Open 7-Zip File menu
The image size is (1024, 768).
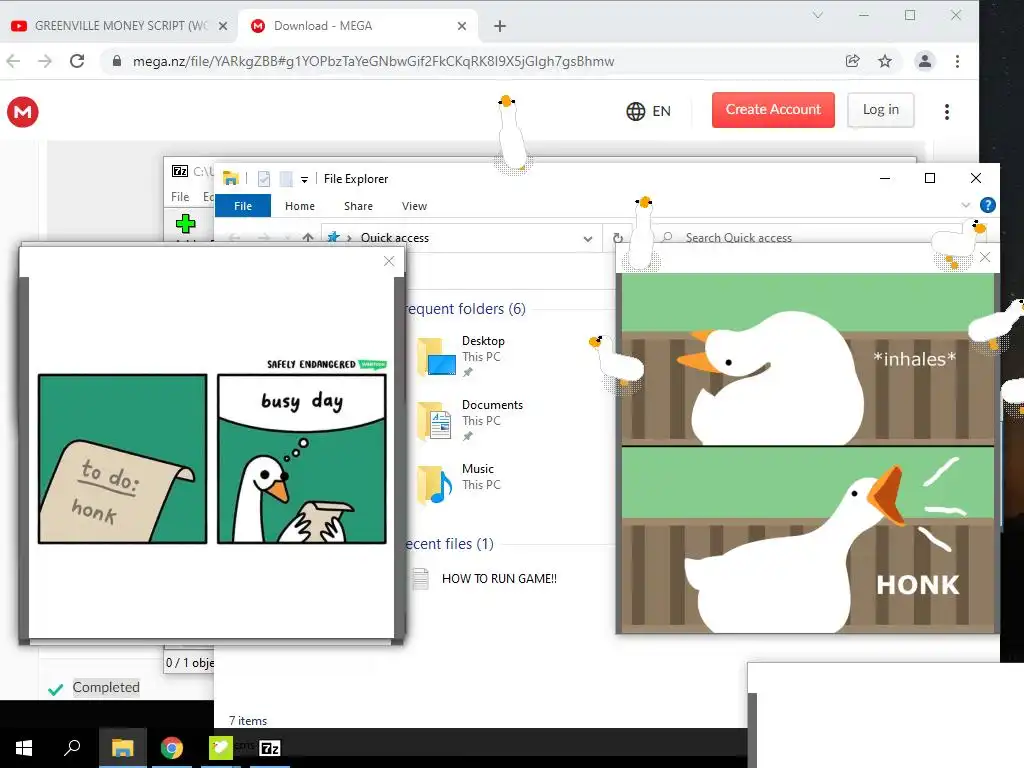(x=180, y=197)
